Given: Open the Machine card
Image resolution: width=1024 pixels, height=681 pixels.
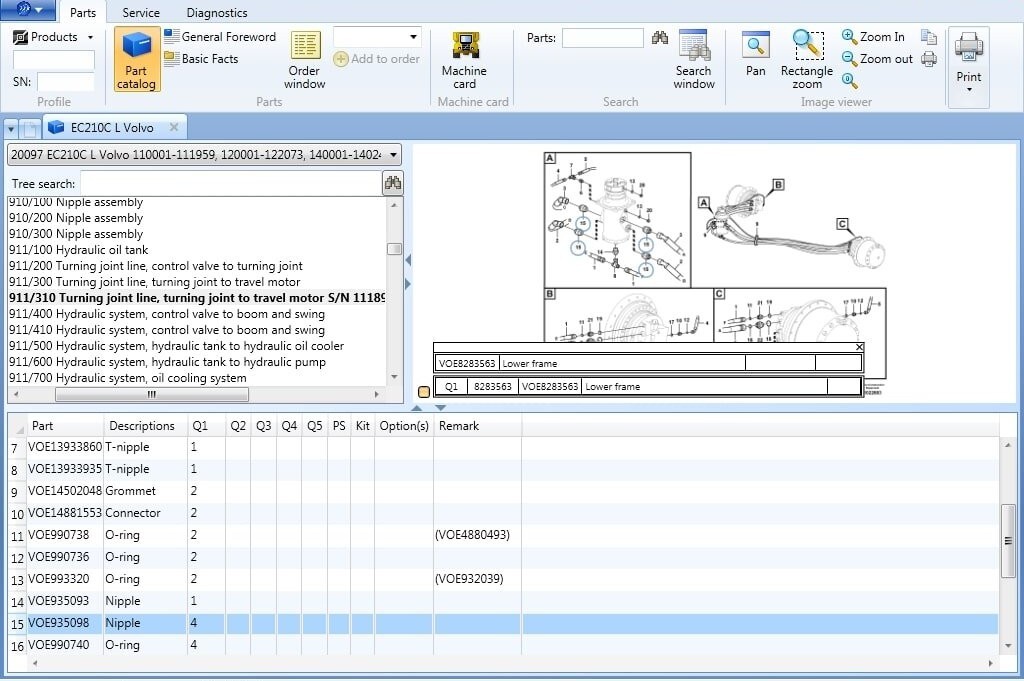Looking at the screenshot, I should pos(464,59).
